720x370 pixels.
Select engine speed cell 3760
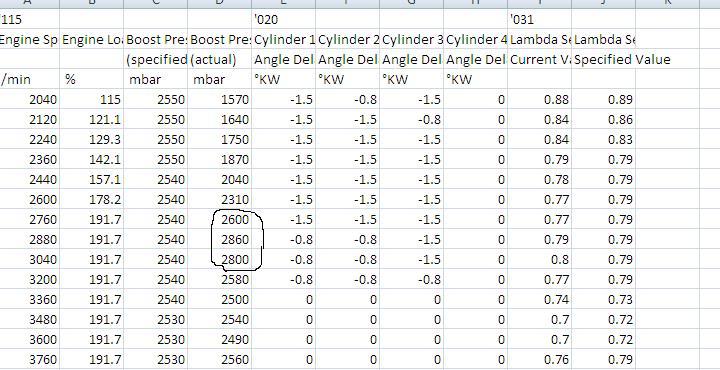29,359
